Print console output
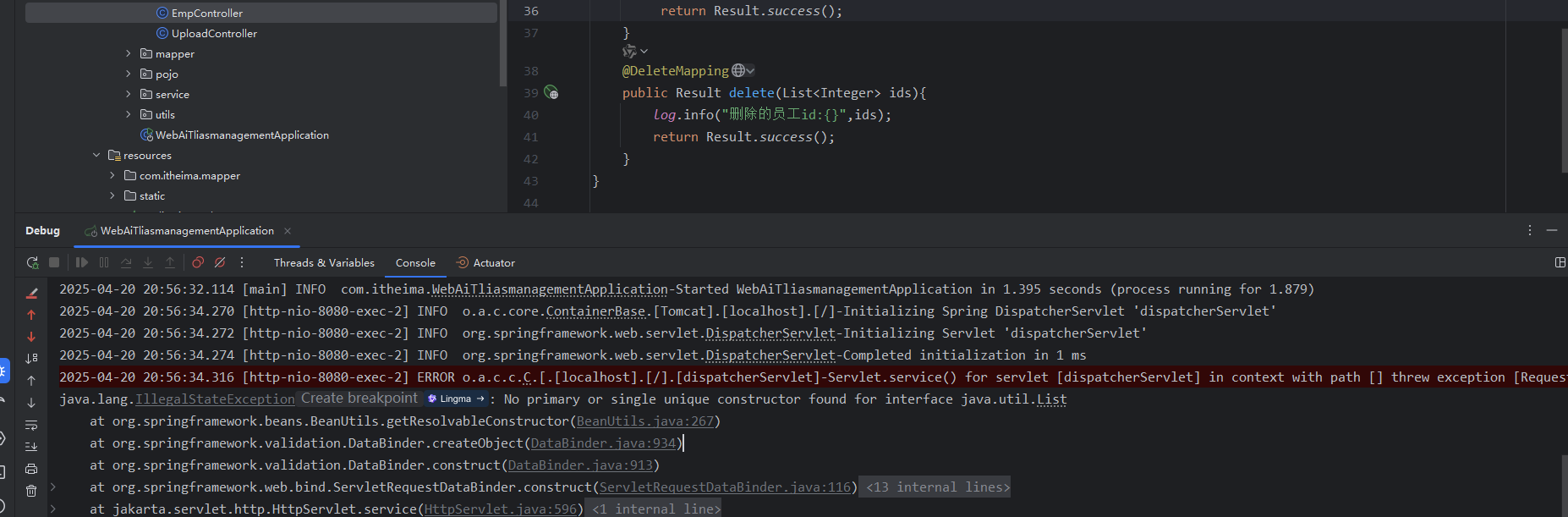 [x=31, y=469]
